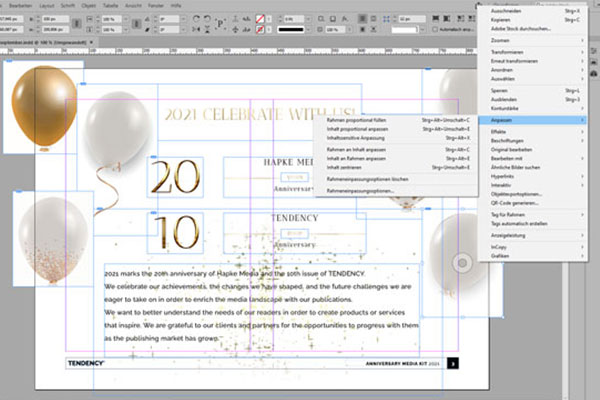The image size is (600, 400).
Task: Click the Flip vertical icon
Action: pyautogui.click(x=207, y=29)
